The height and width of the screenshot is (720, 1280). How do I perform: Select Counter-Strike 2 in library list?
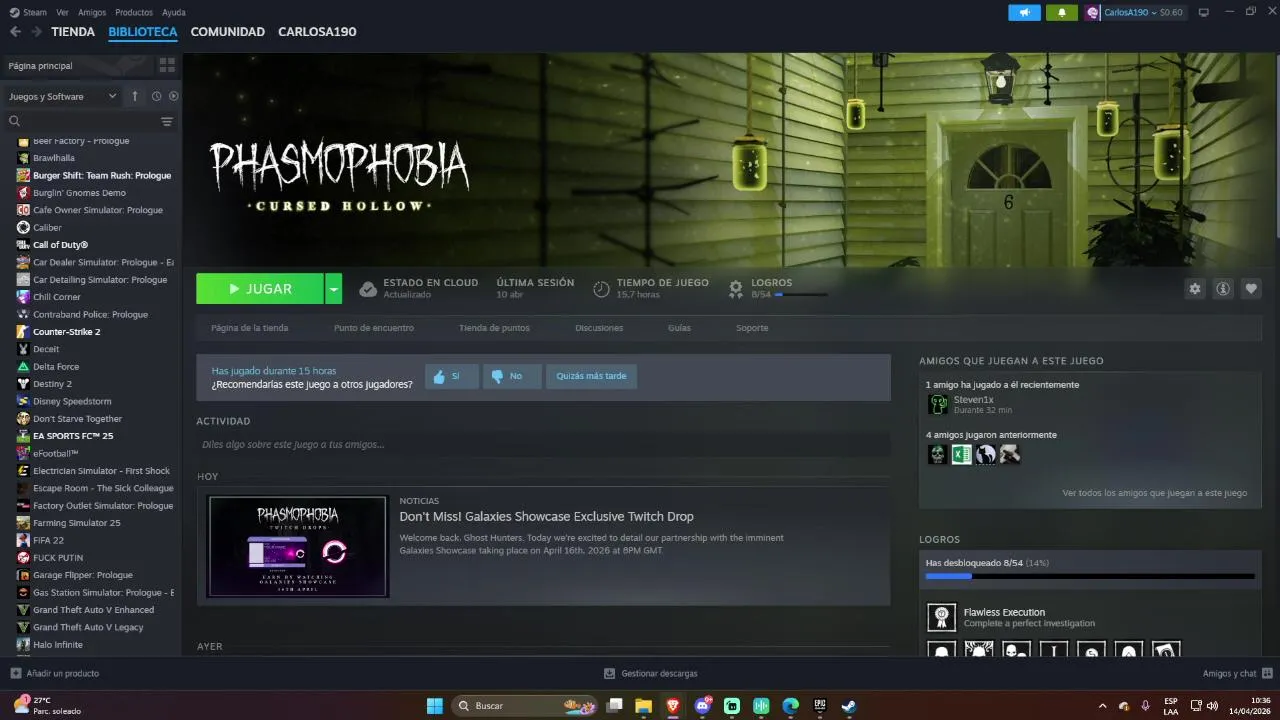click(66, 332)
